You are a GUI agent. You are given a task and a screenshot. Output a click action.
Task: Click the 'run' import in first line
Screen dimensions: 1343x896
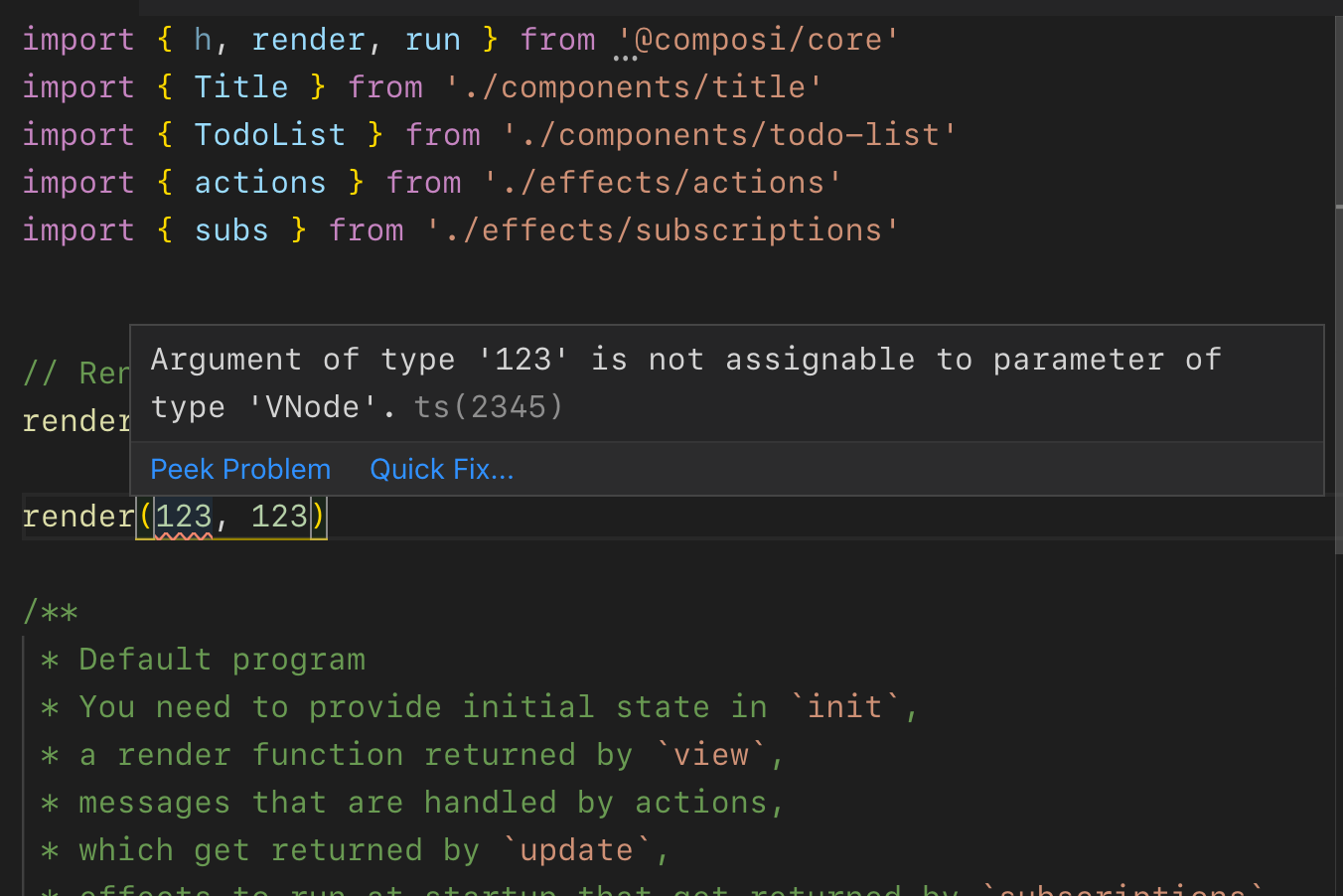point(433,40)
